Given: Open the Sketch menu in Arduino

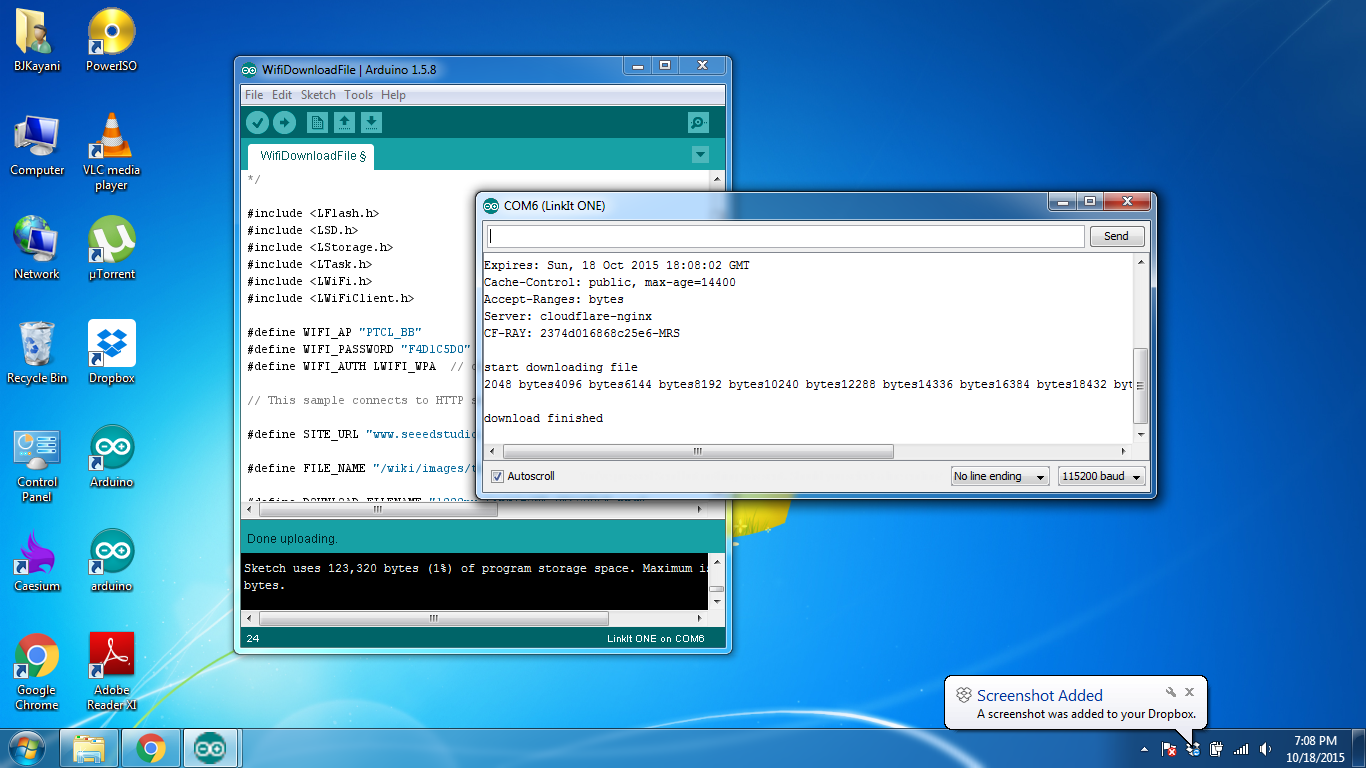Looking at the screenshot, I should tap(318, 95).
